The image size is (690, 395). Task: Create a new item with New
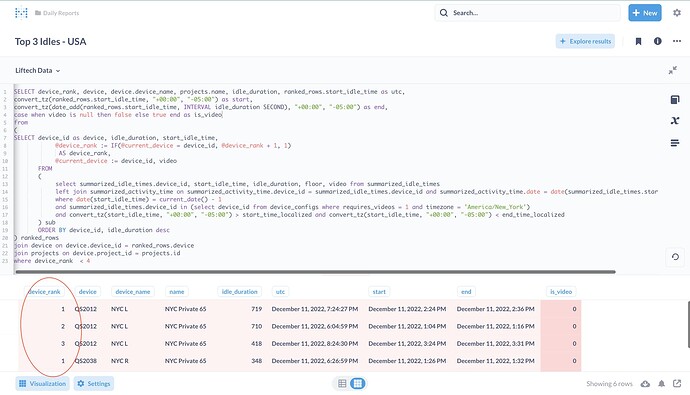click(x=645, y=13)
